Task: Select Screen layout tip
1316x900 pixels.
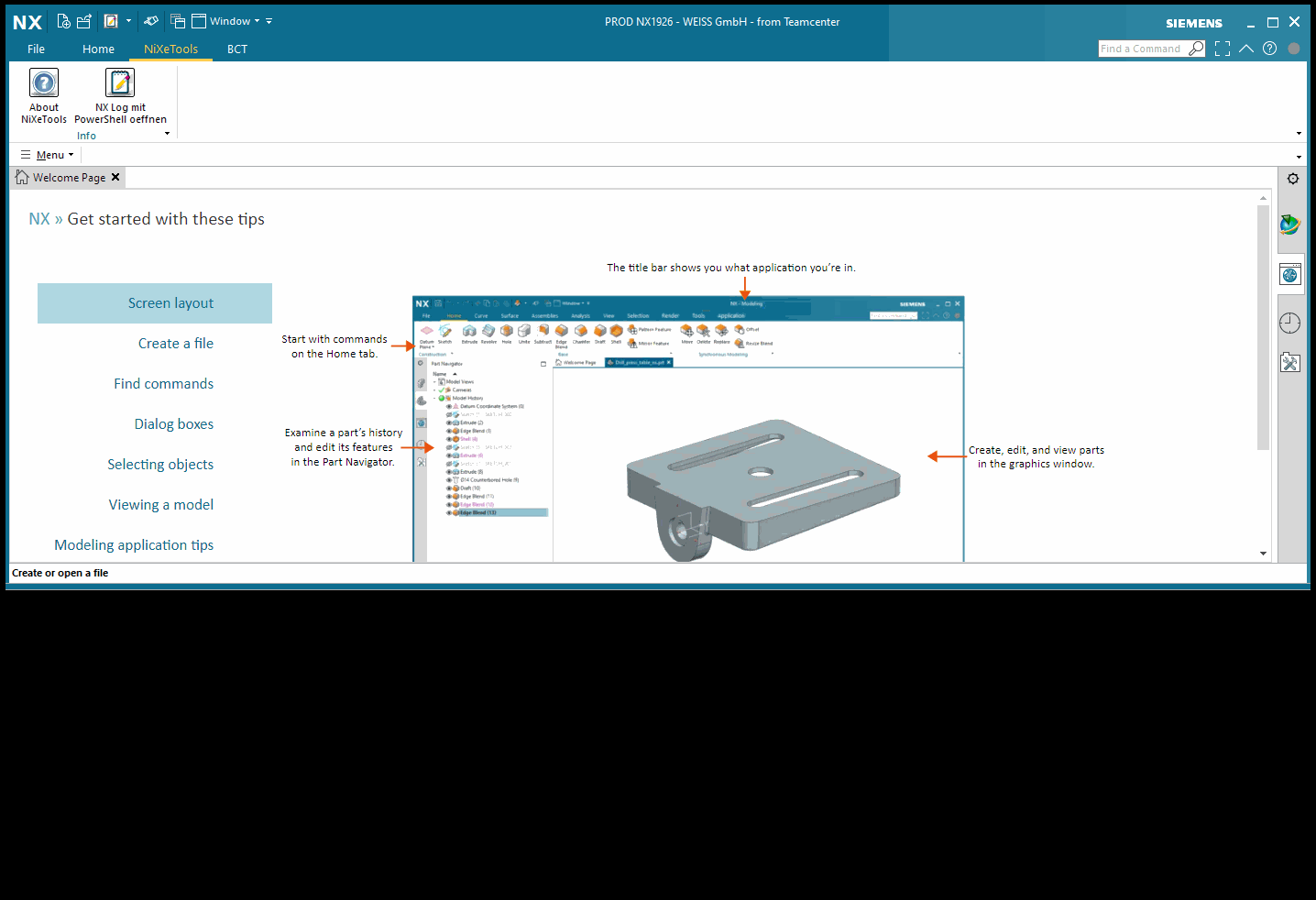Action: pyautogui.click(x=155, y=303)
